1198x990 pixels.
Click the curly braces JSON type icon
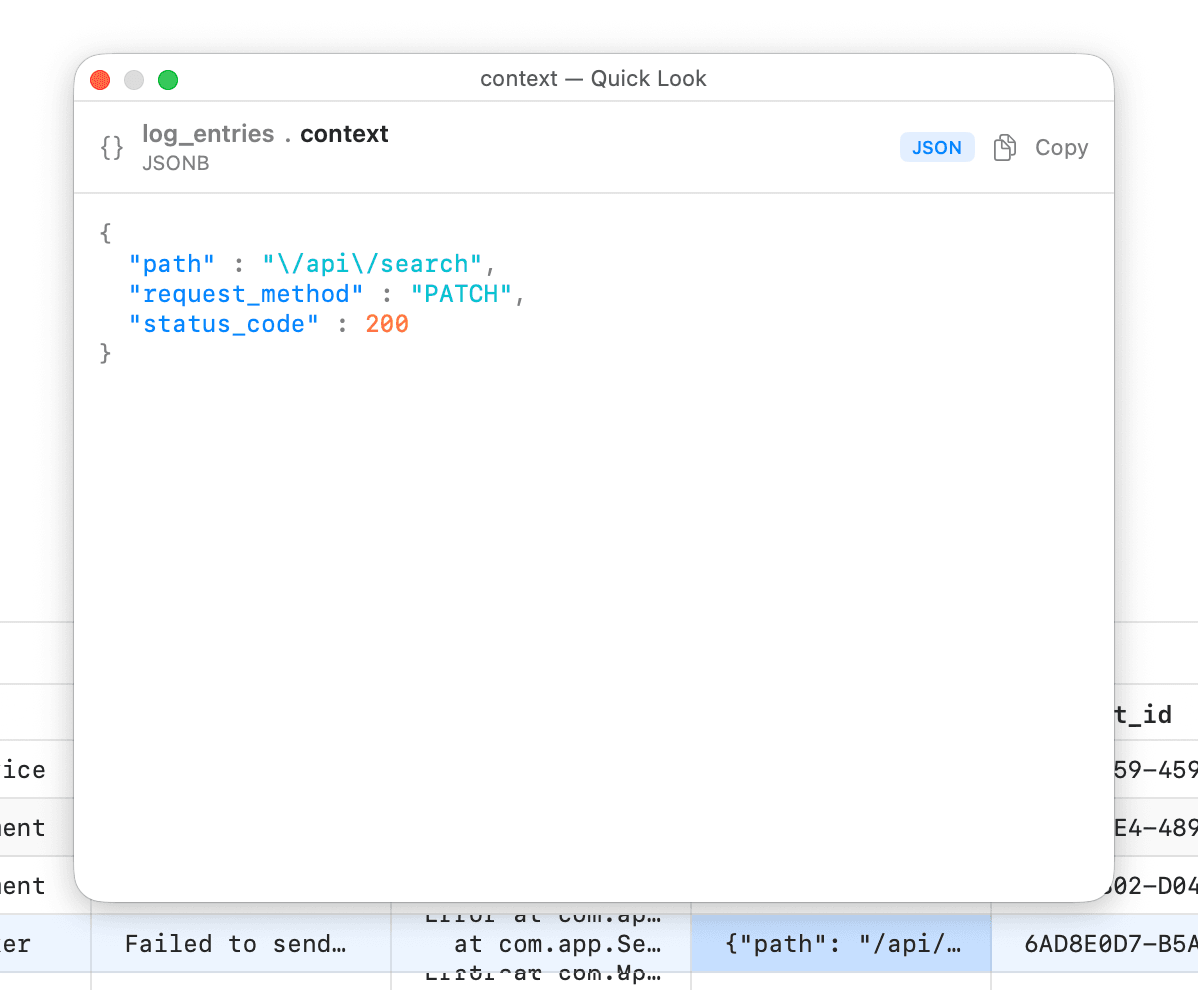pos(112,148)
